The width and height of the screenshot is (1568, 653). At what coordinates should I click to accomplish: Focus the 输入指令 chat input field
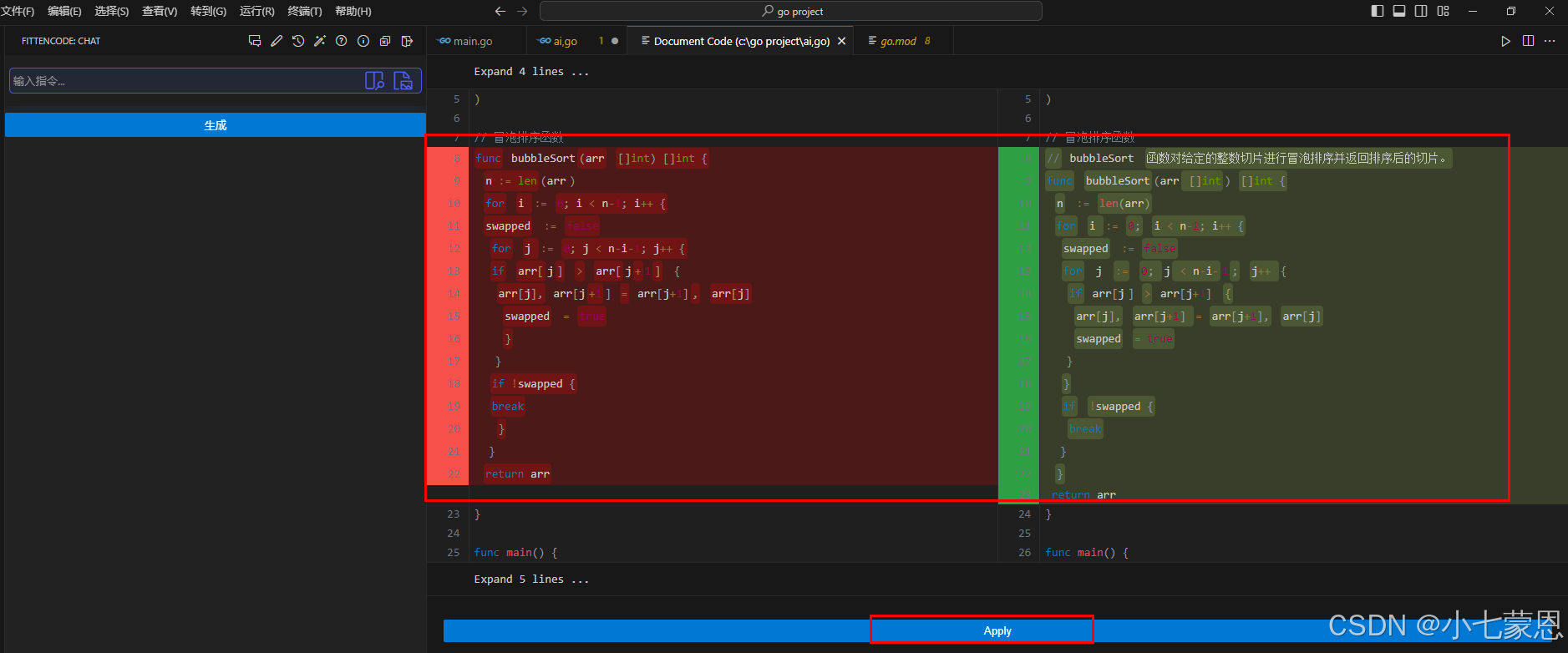click(184, 81)
